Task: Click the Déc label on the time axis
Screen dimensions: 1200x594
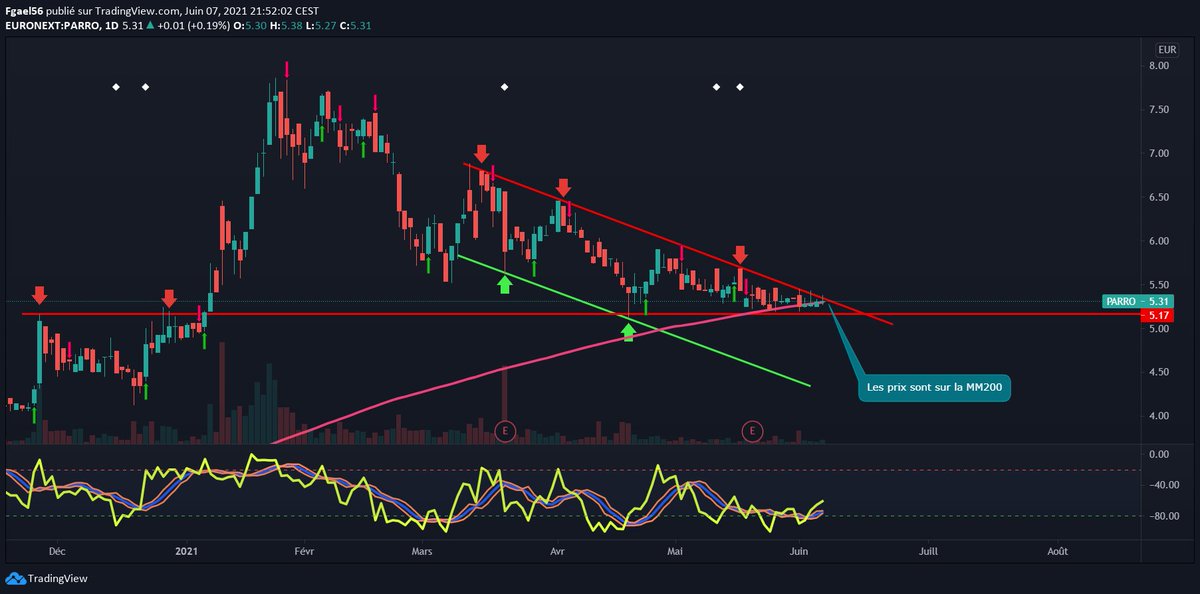Action: coord(57,551)
